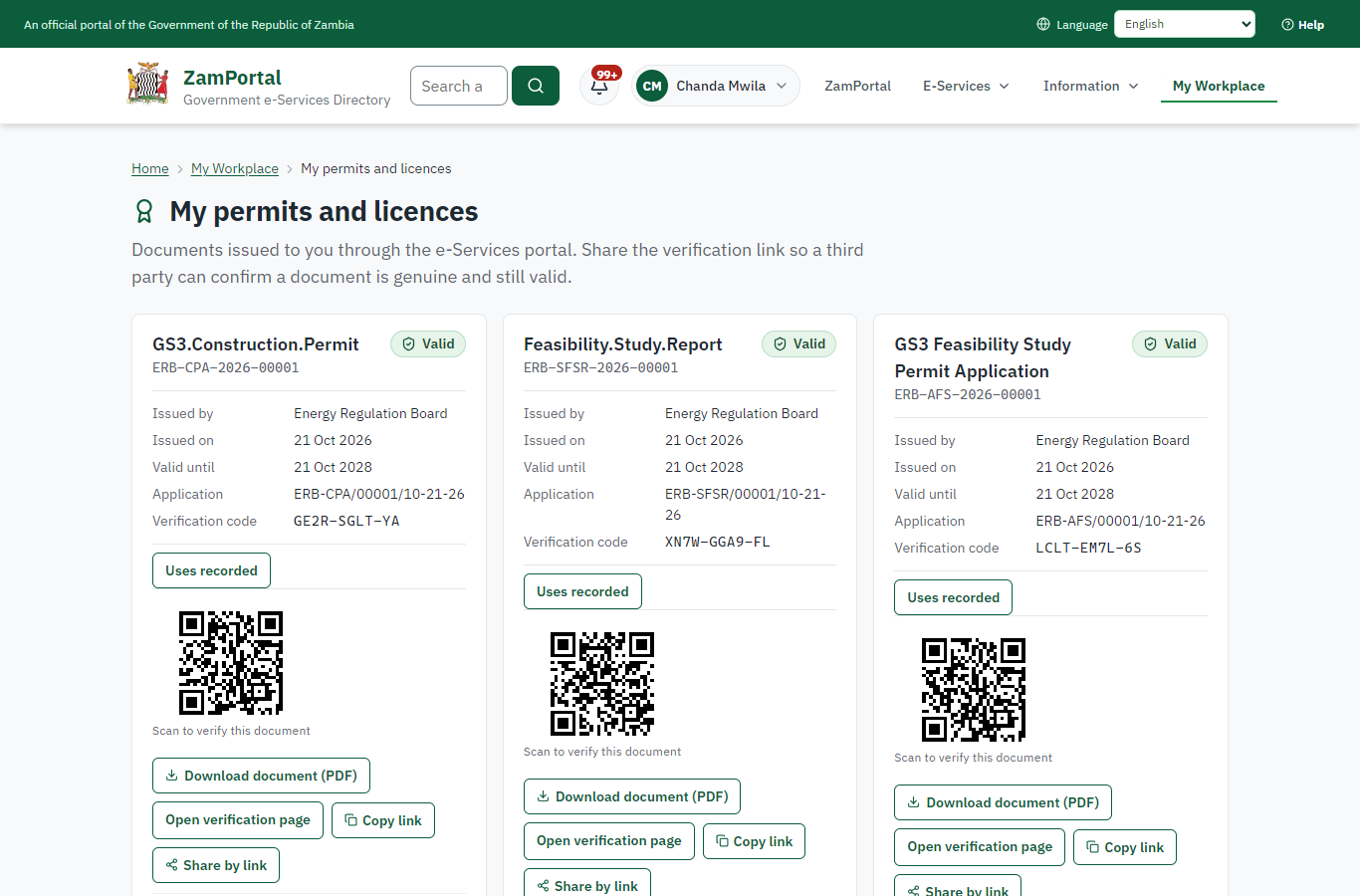The width and height of the screenshot is (1360, 896).
Task: Share GS3.Construction.Permit by link
Action: tap(216, 865)
